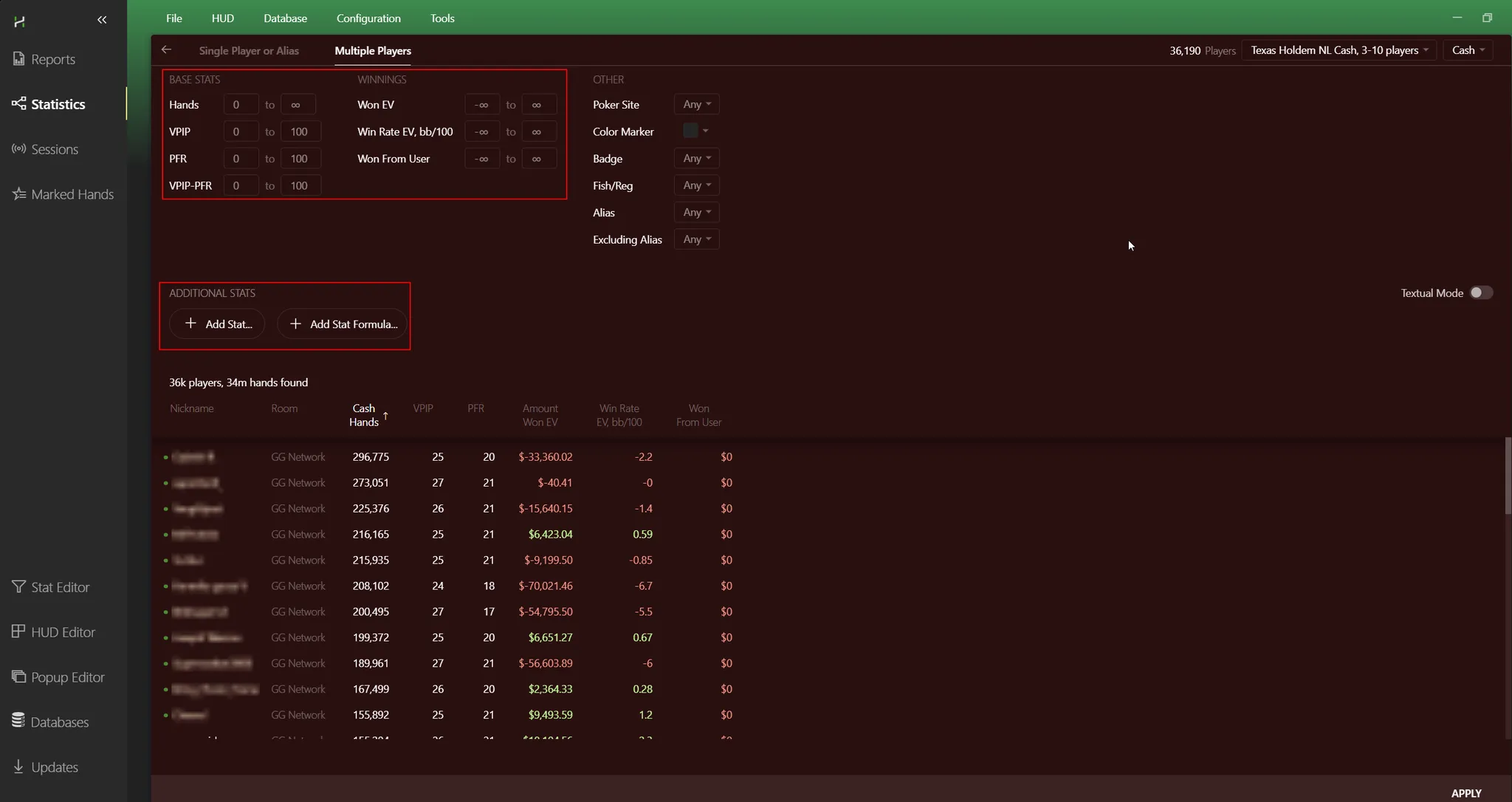
Task: Open the HUD Editor
Action: [54, 632]
